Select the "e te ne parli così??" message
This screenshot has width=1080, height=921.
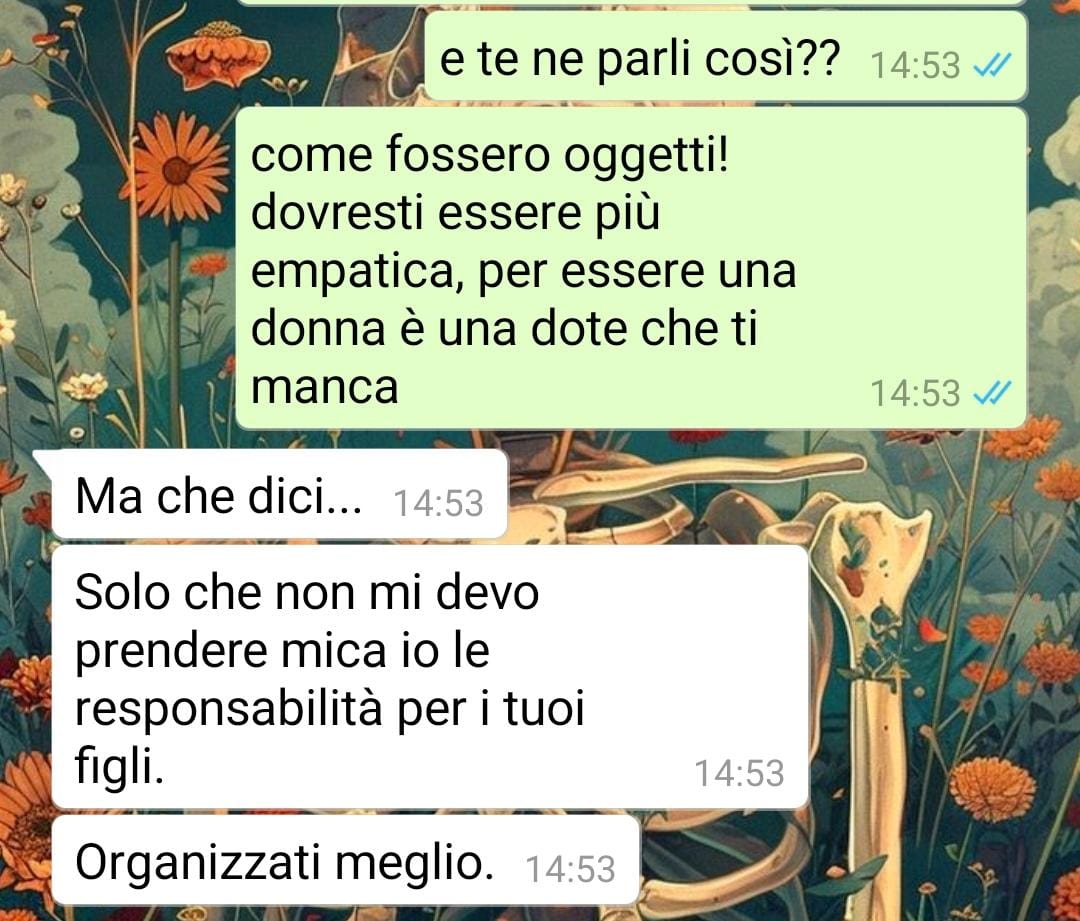(x=726, y=56)
